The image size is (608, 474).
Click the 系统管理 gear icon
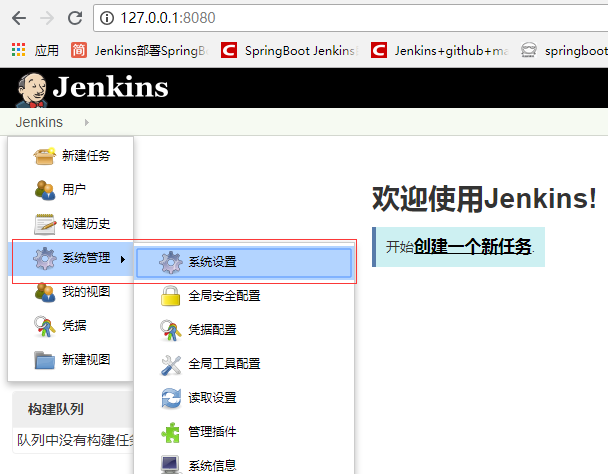click(x=45, y=258)
